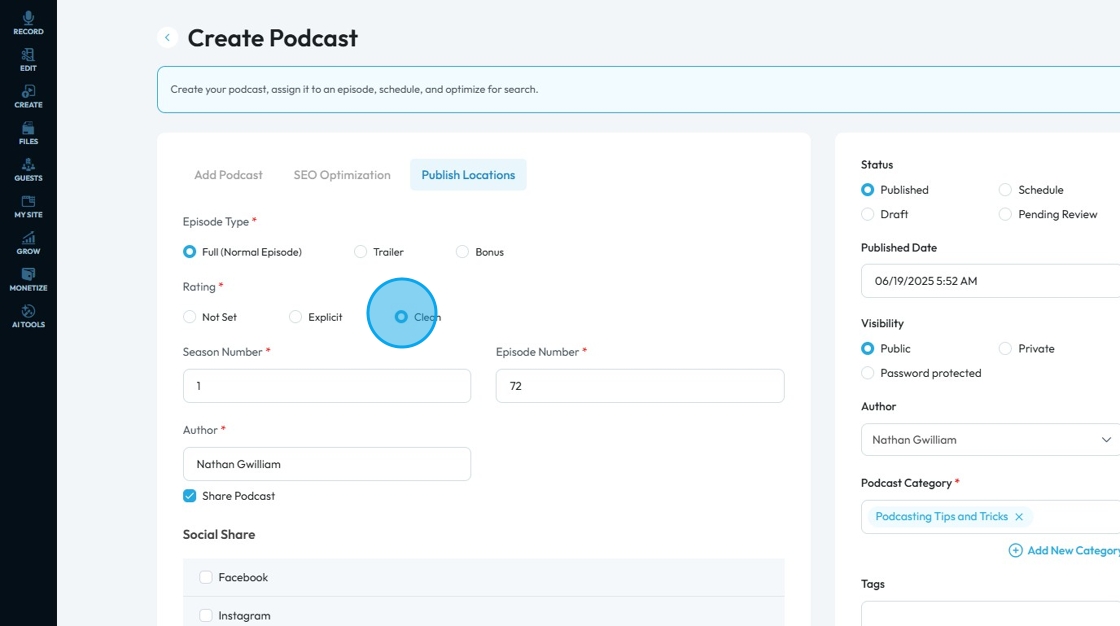Uncheck the Share Podcast checkbox

(189, 496)
